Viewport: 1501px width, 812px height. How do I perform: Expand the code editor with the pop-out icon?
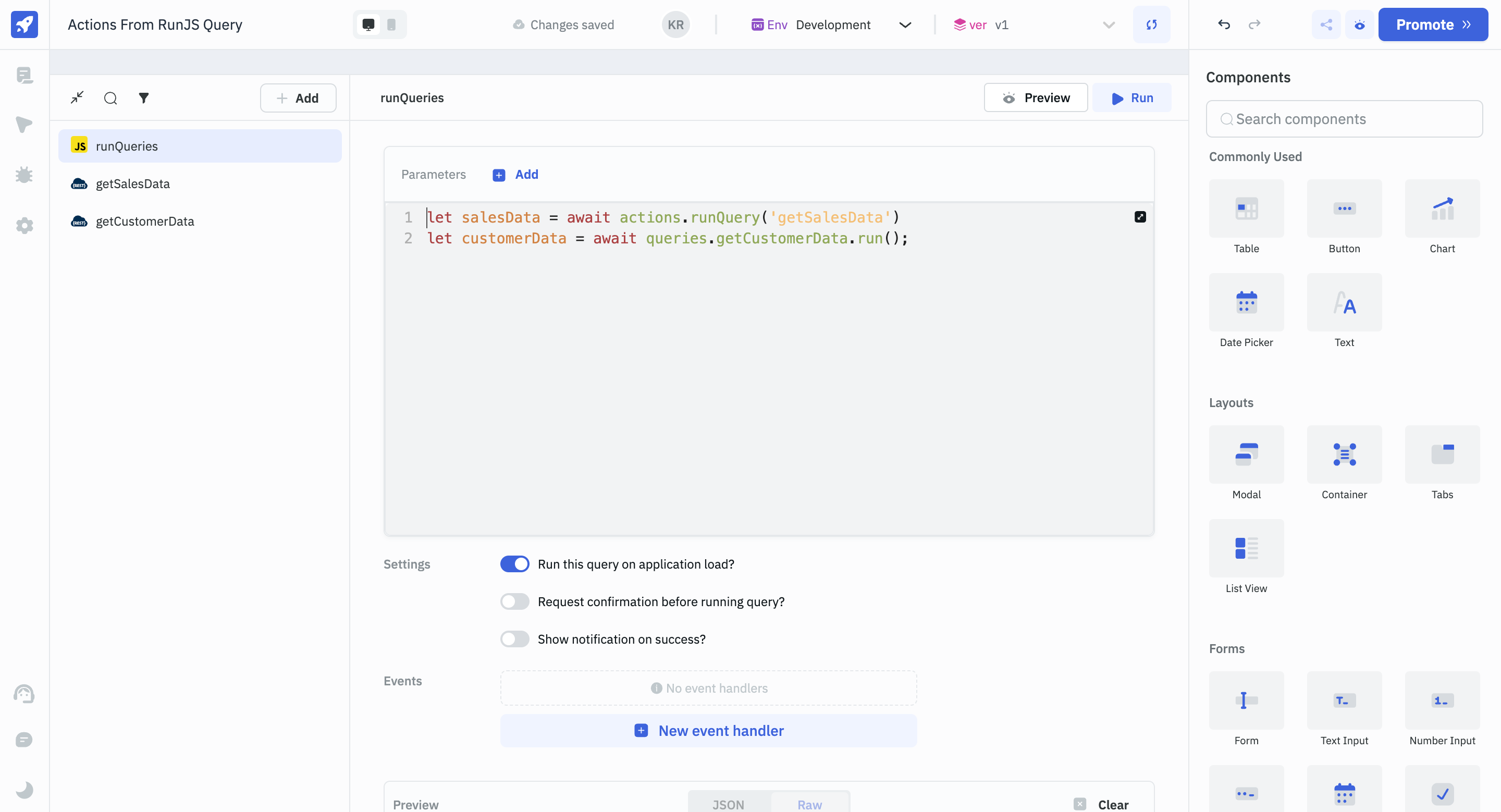click(x=1140, y=217)
